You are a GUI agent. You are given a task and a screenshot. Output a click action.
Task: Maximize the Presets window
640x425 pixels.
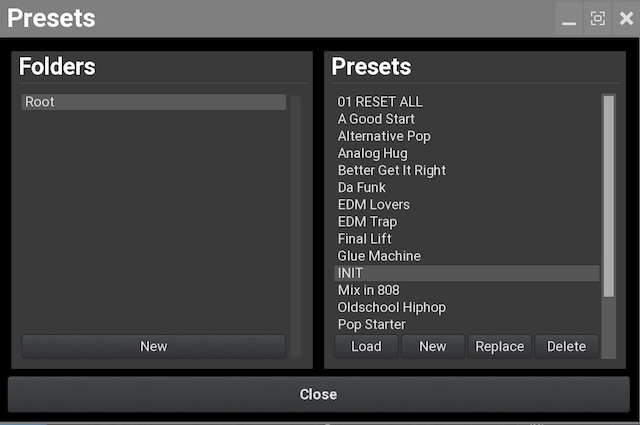pyautogui.click(x=597, y=19)
